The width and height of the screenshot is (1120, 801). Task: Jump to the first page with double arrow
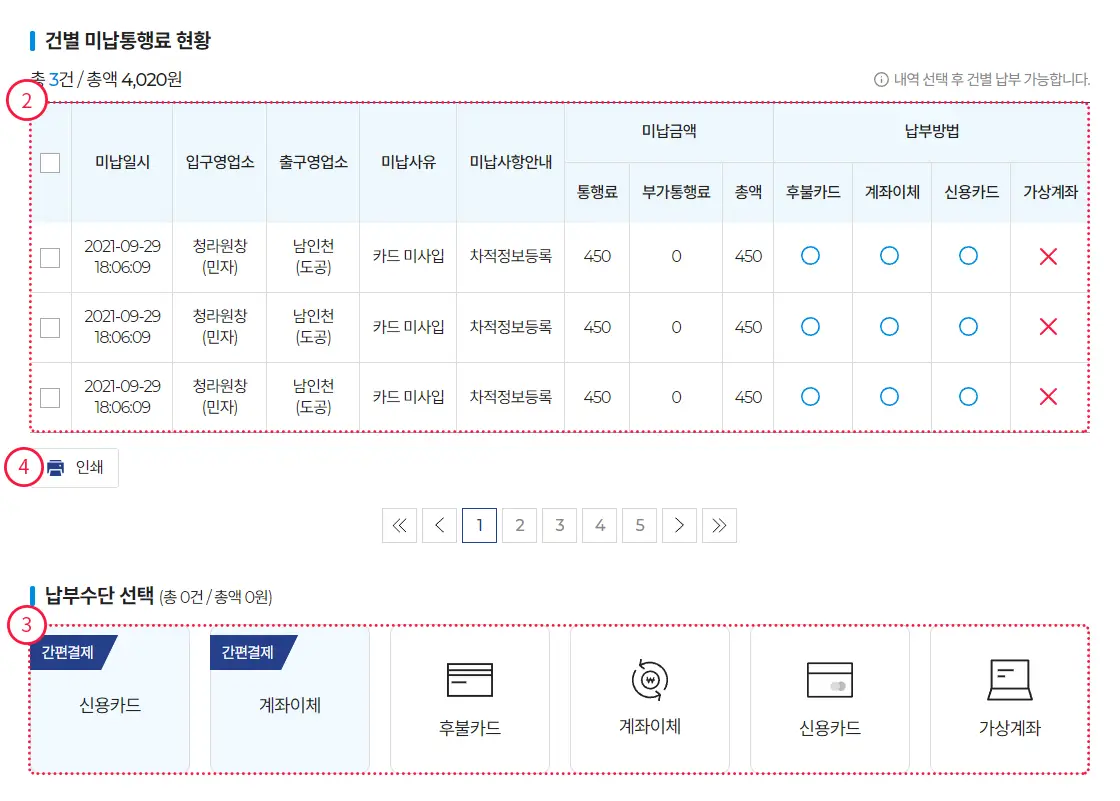(399, 525)
